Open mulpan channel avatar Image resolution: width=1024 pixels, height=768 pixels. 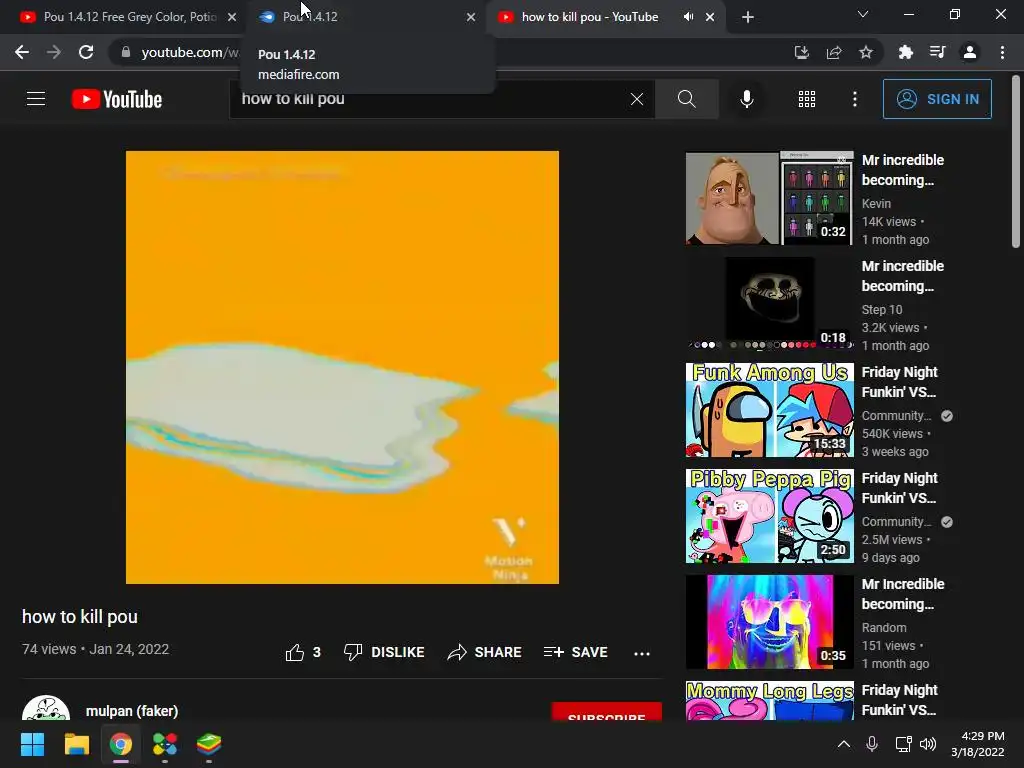46,709
